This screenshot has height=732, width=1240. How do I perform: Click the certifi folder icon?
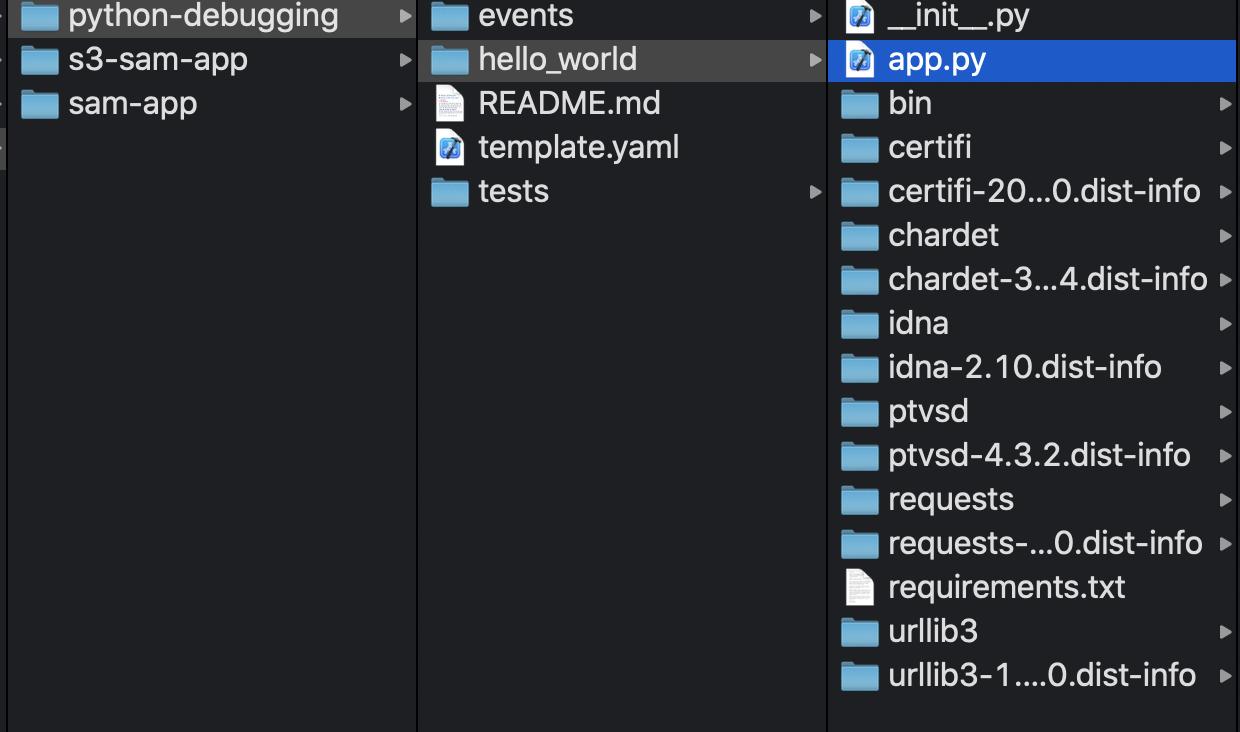point(859,147)
